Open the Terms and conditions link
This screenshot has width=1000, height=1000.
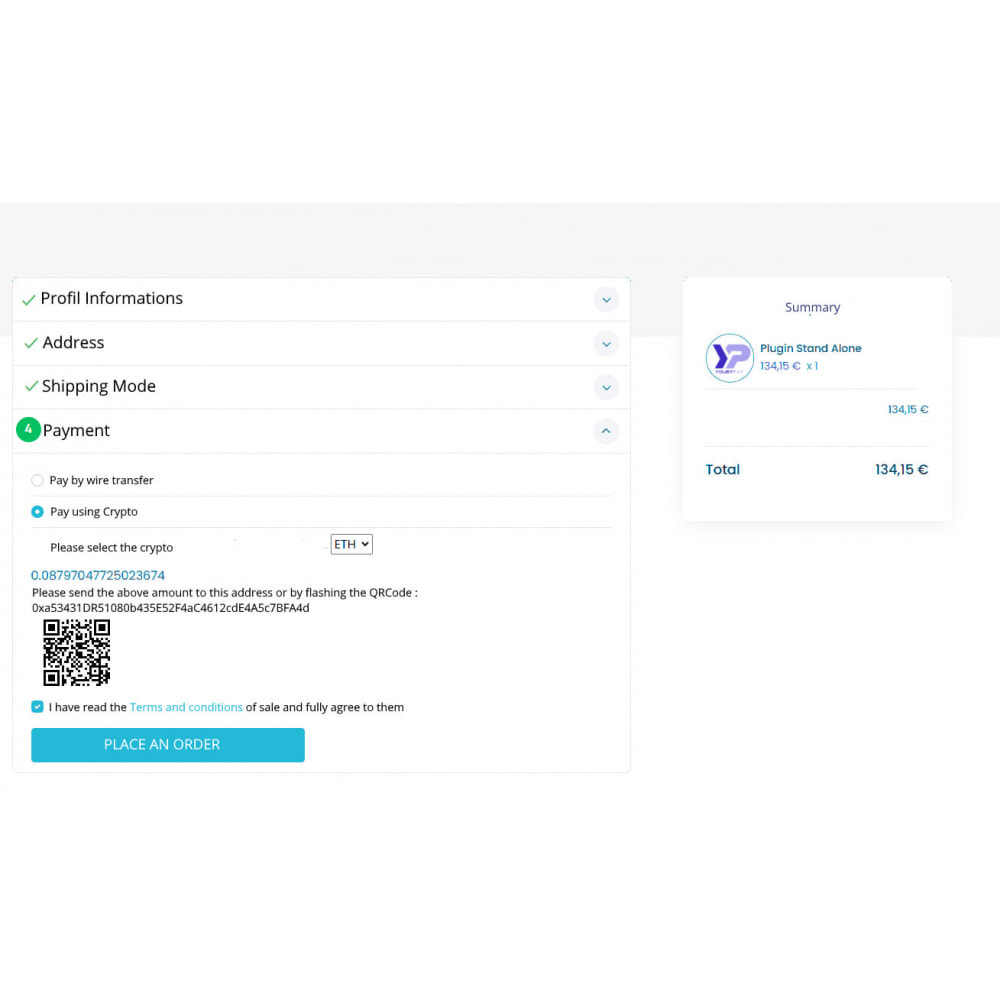[x=186, y=707]
